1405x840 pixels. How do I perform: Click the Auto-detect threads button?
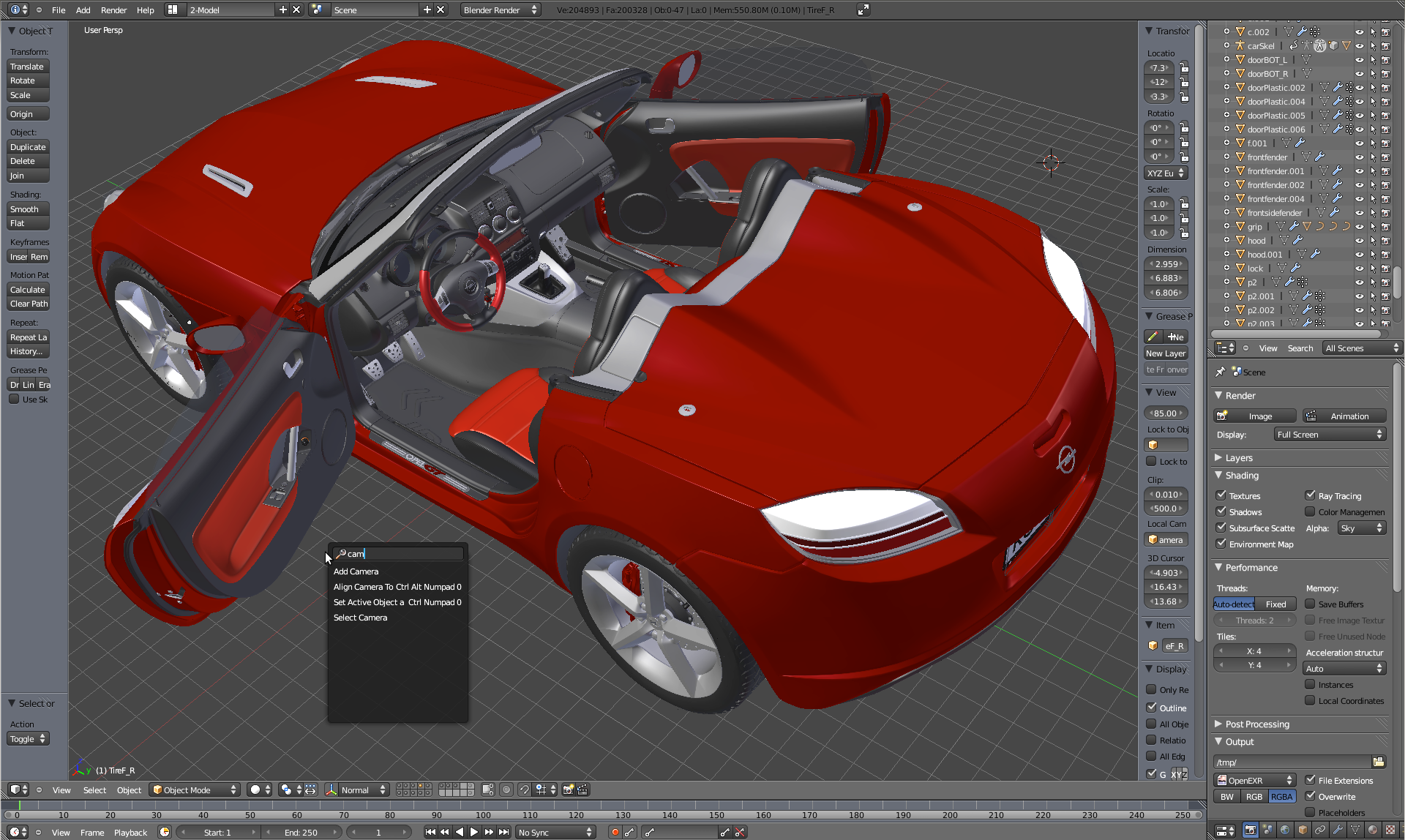[1233, 604]
